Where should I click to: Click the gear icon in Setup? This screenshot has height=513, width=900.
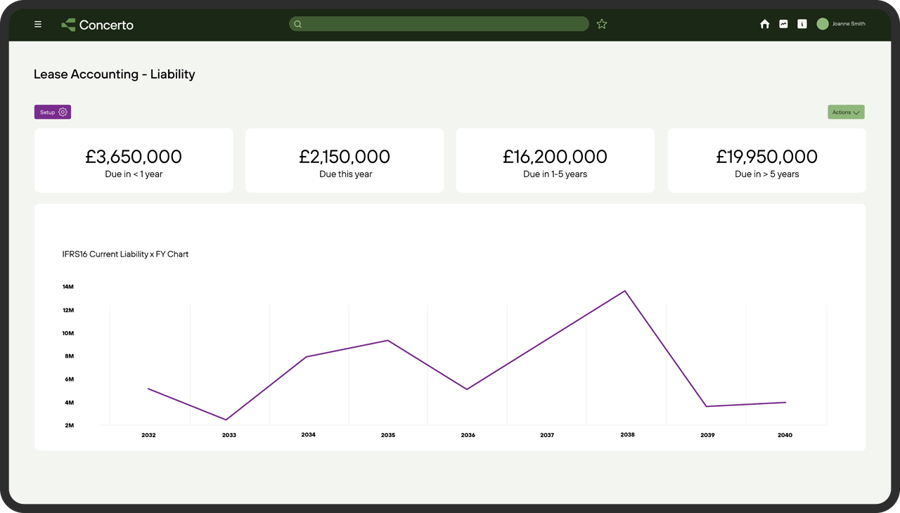[63, 112]
